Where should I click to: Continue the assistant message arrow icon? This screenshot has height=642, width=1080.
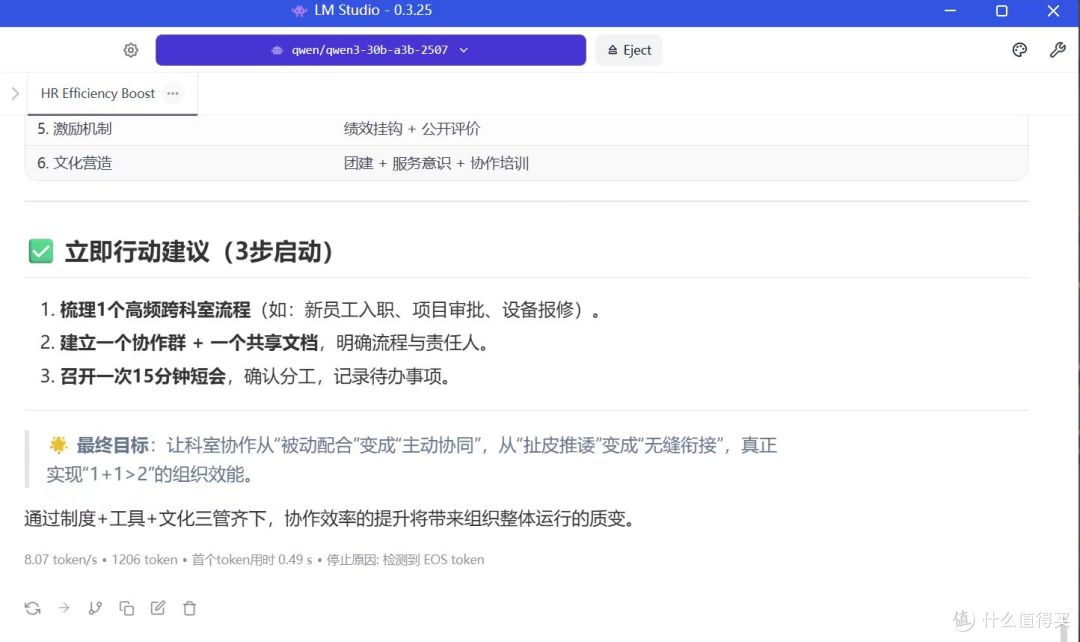click(x=64, y=608)
